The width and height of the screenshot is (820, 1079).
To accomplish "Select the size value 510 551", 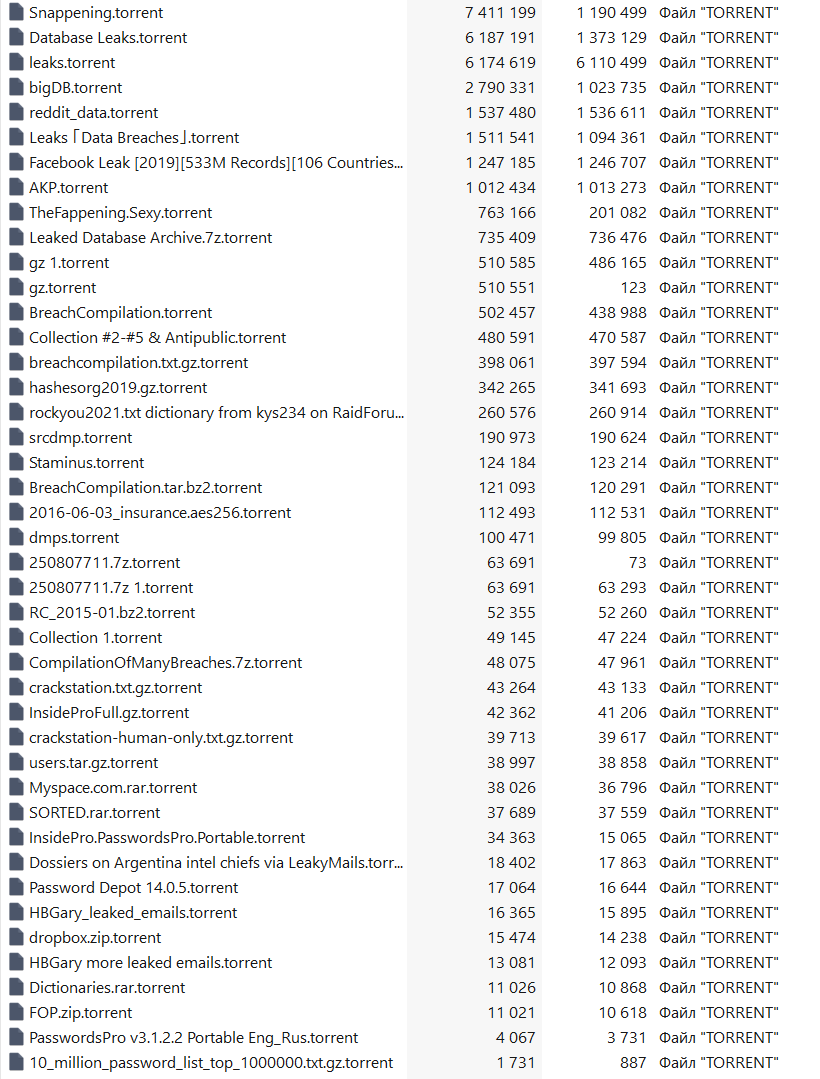I will coord(507,288).
